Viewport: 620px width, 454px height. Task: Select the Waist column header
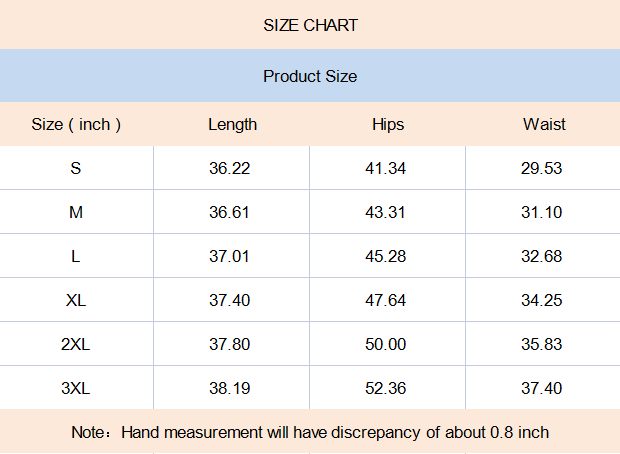click(x=544, y=124)
